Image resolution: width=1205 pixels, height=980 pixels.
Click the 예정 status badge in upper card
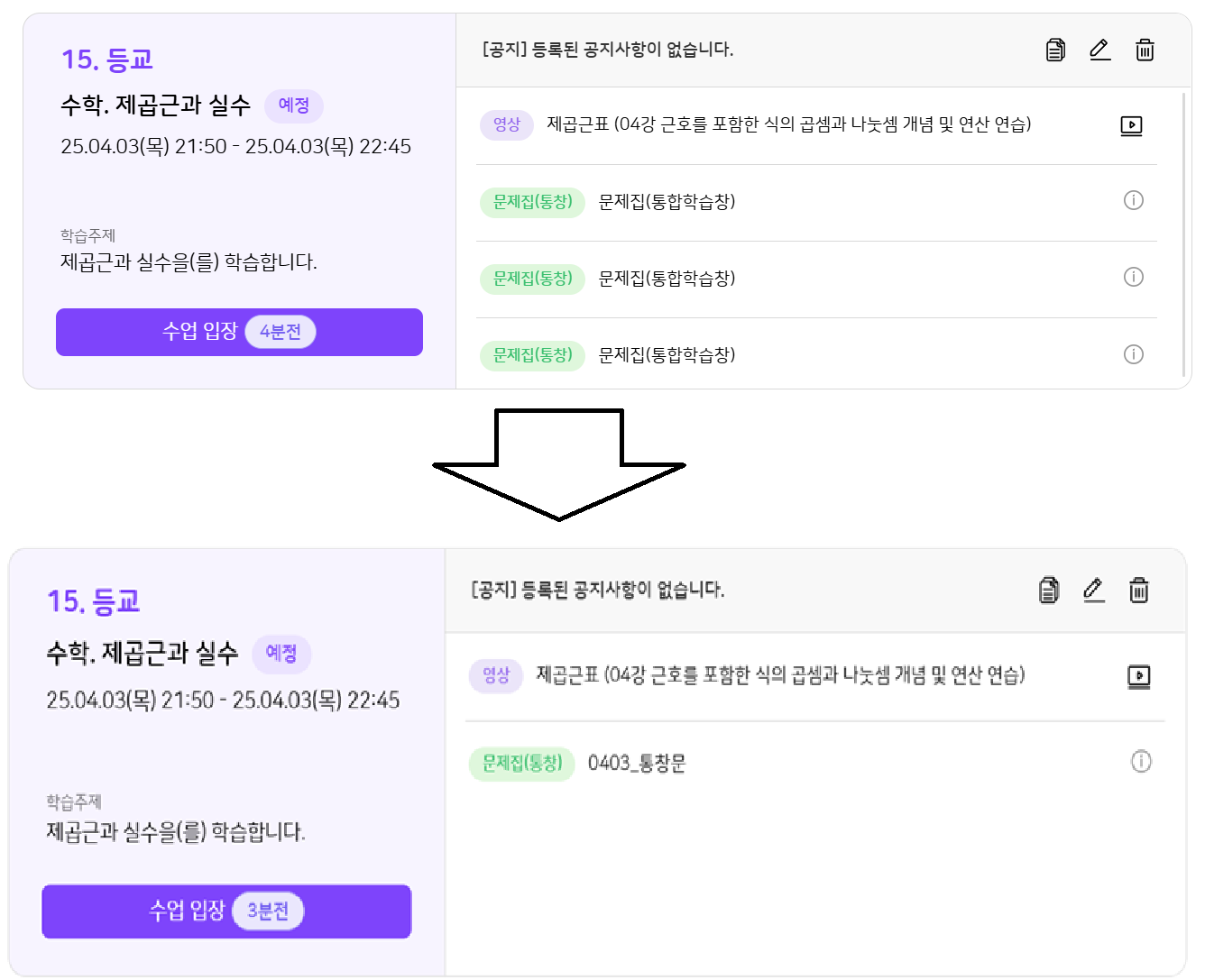pyautogui.click(x=293, y=105)
